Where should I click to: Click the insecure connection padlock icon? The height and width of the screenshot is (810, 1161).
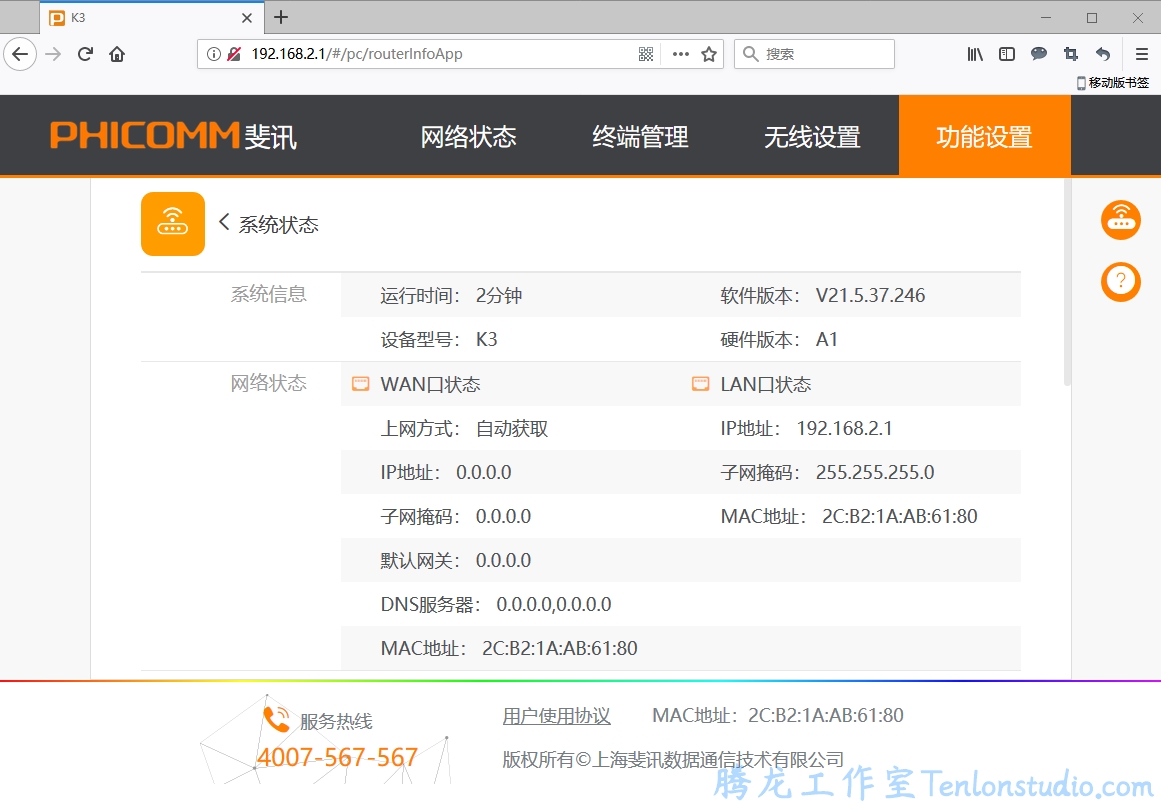click(234, 54)
